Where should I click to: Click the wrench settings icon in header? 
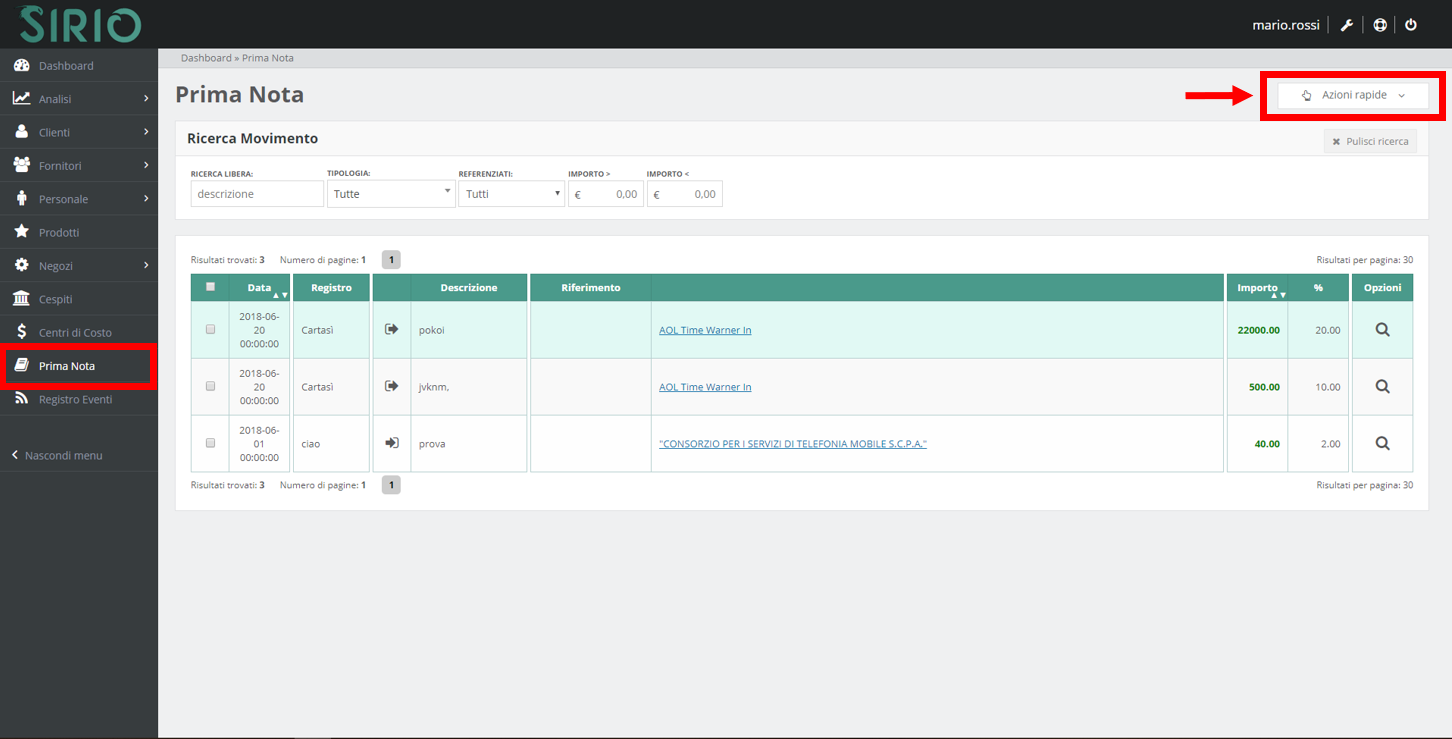[1347, 25]
